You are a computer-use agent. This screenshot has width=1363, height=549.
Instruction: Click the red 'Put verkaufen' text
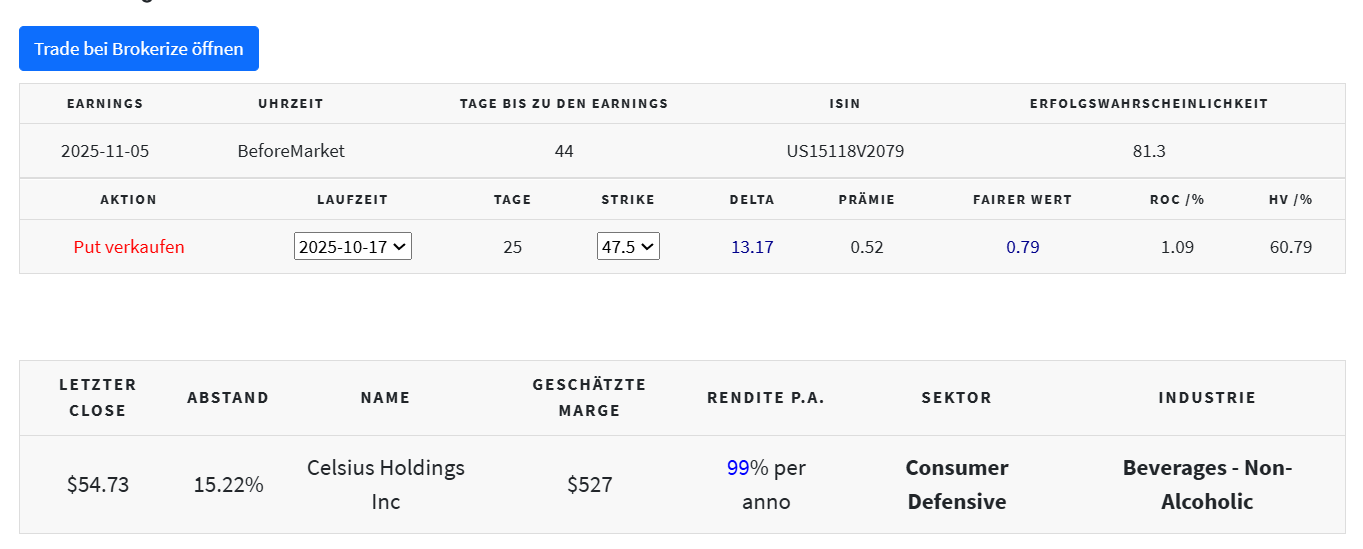(x=129, y=247)
